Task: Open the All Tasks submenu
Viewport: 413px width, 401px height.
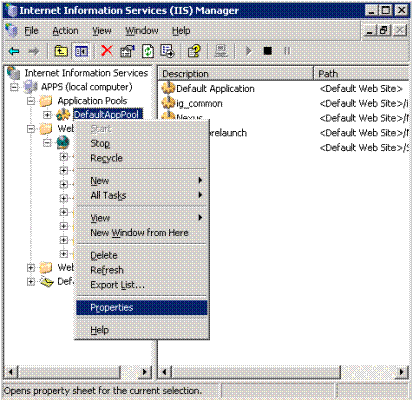Action: (x=142, y=195)
